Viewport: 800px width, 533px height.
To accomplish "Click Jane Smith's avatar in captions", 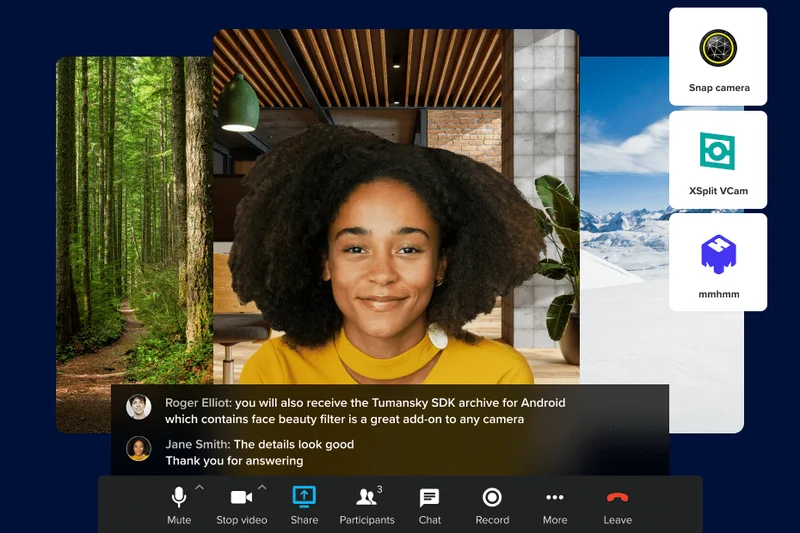I will coord(139,448).
